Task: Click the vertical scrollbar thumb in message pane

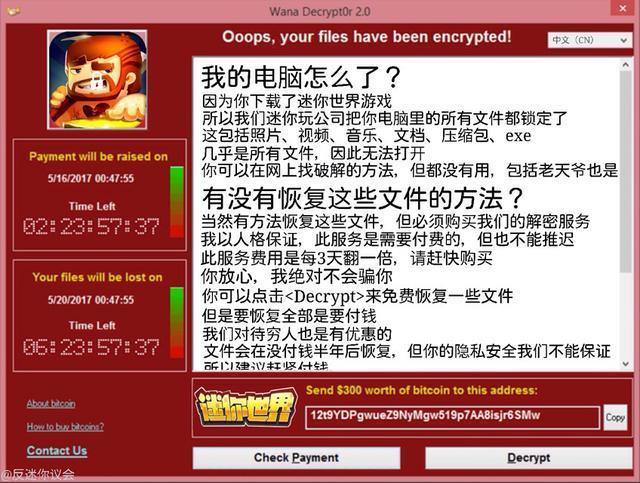Action: [626, 171]
